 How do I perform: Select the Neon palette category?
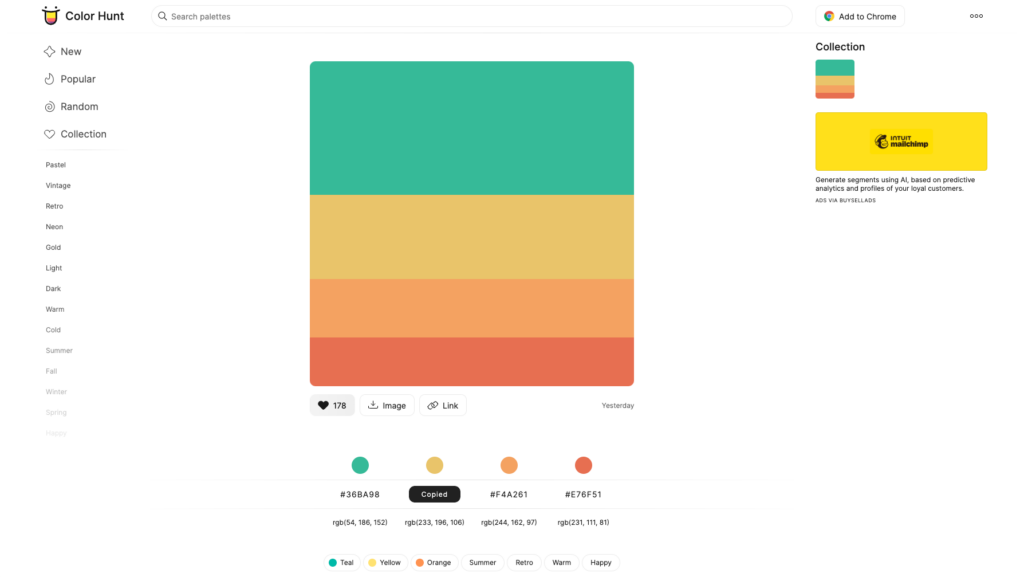(54, 226)
